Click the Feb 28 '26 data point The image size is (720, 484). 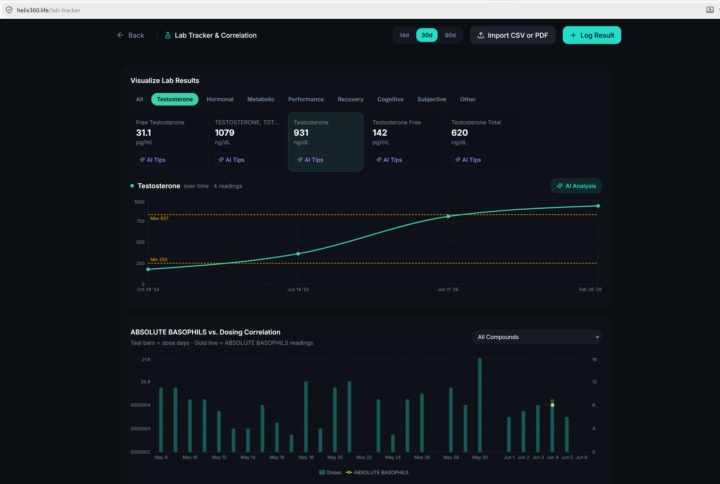point(598,206)
